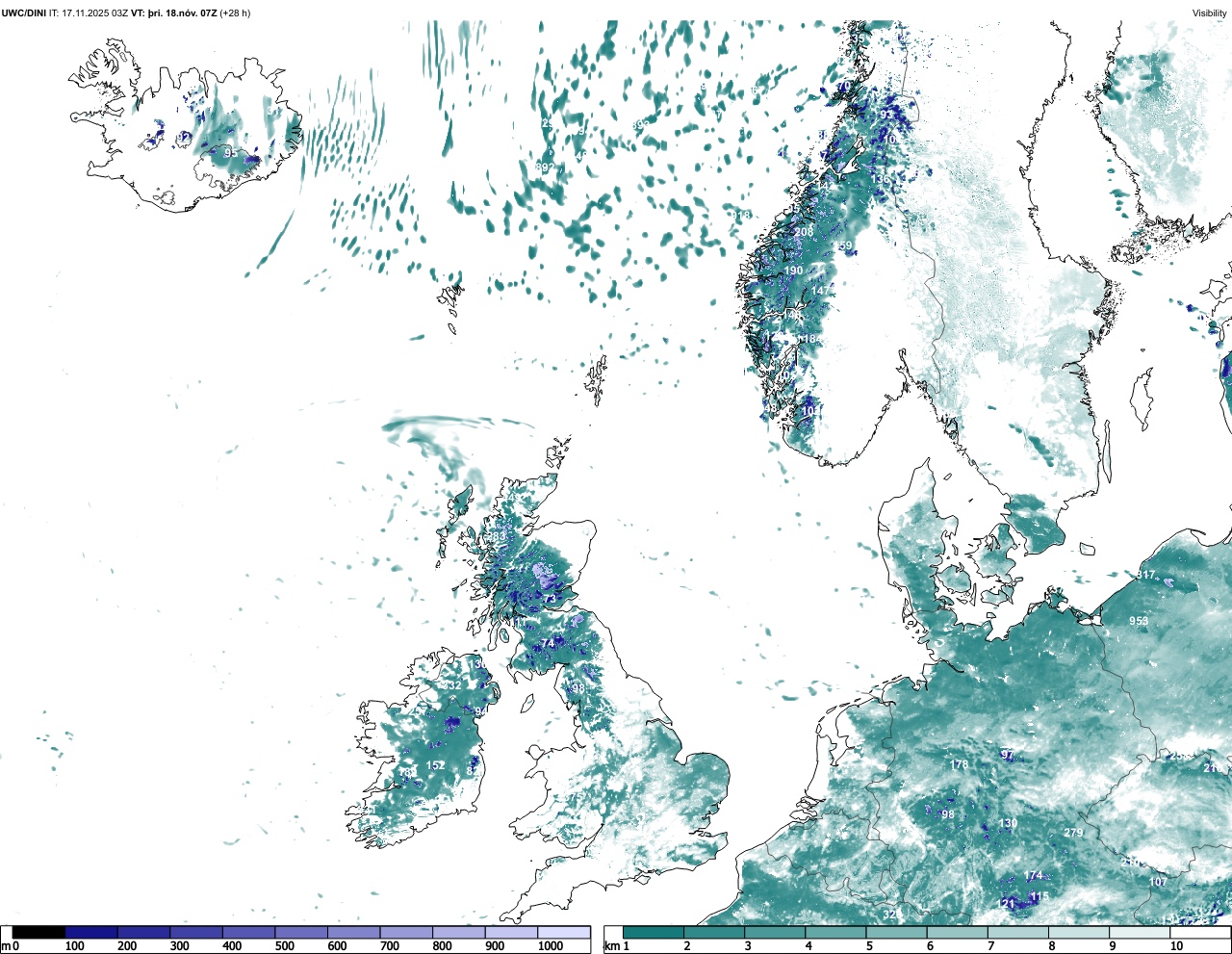The width and height of the screenshot is (1232, 954).
Task: Click the "17.11.2025 03Z" initial time text
Action: coord(95,13)
